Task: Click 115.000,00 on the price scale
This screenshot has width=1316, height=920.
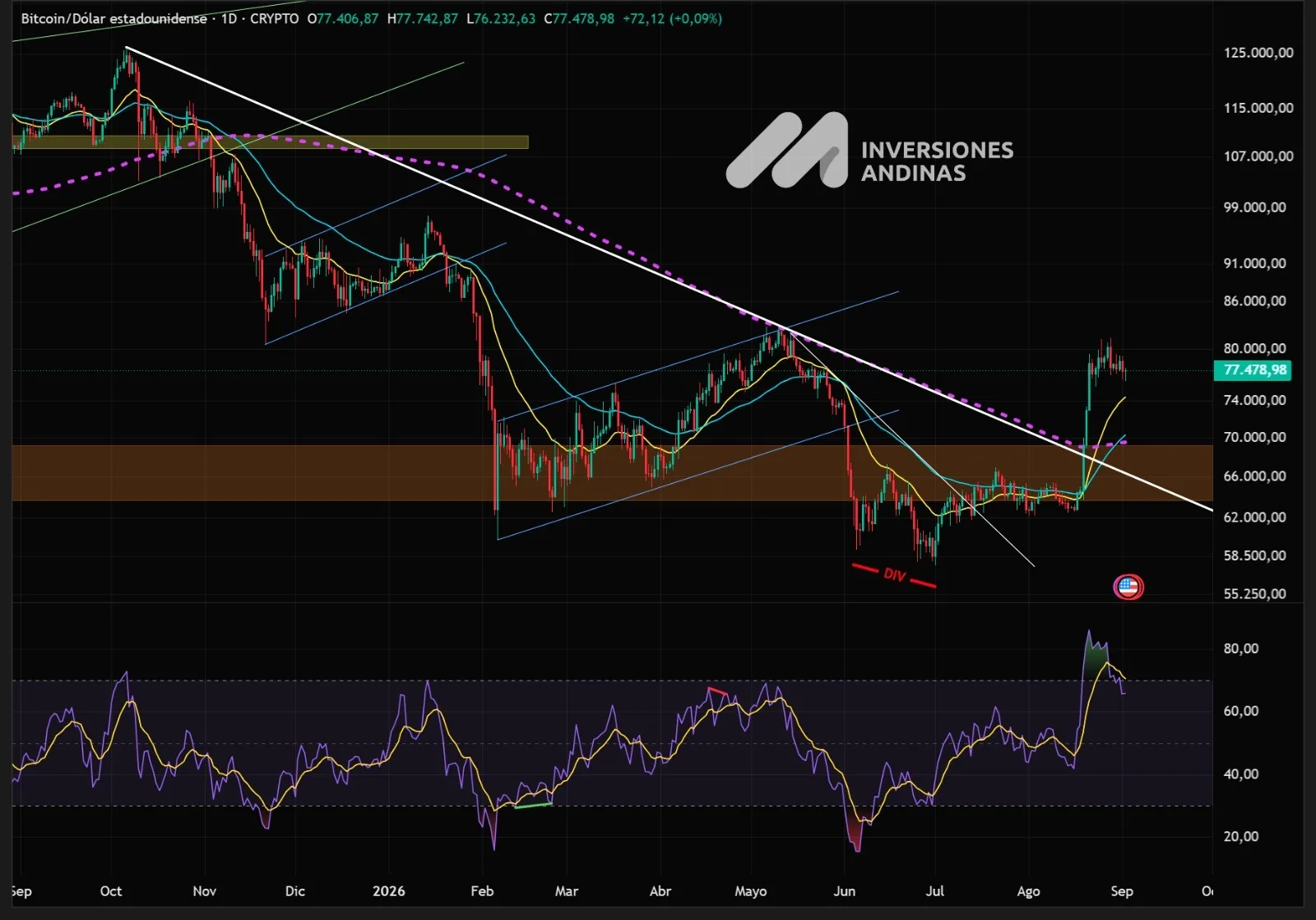Action: pos(1258,108)
